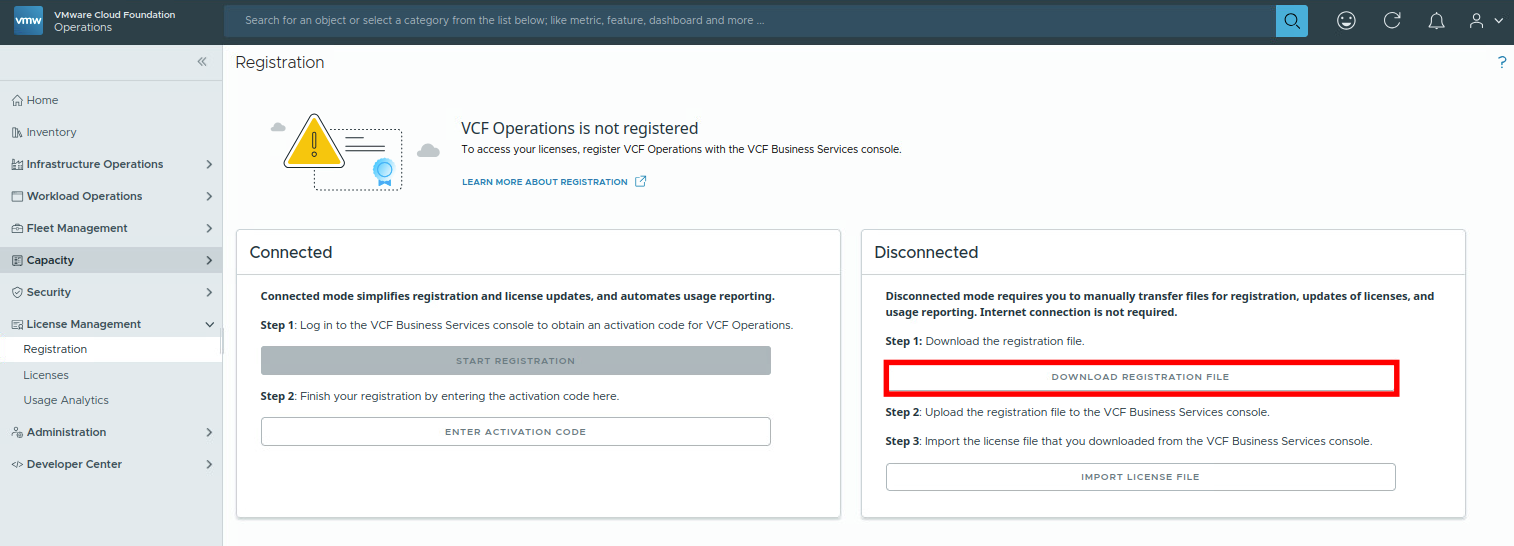The image size is (1514, 546).
Task: Expand Workload Operations chevron
Action: [209, 196]
